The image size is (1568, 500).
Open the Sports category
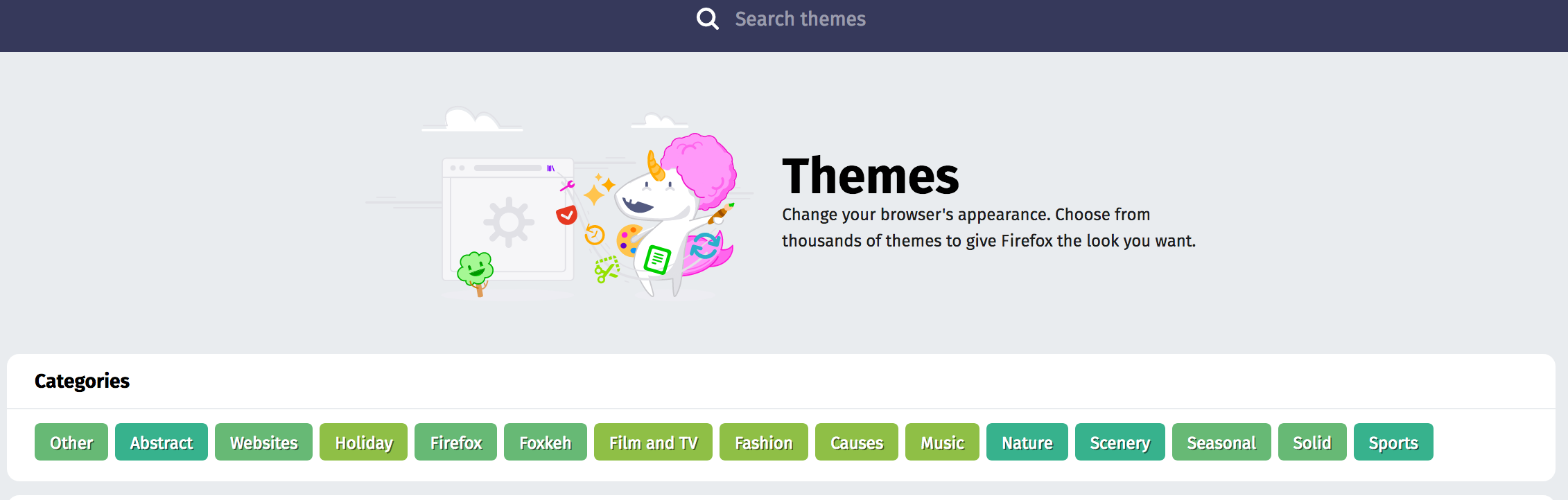point(1393,442)
